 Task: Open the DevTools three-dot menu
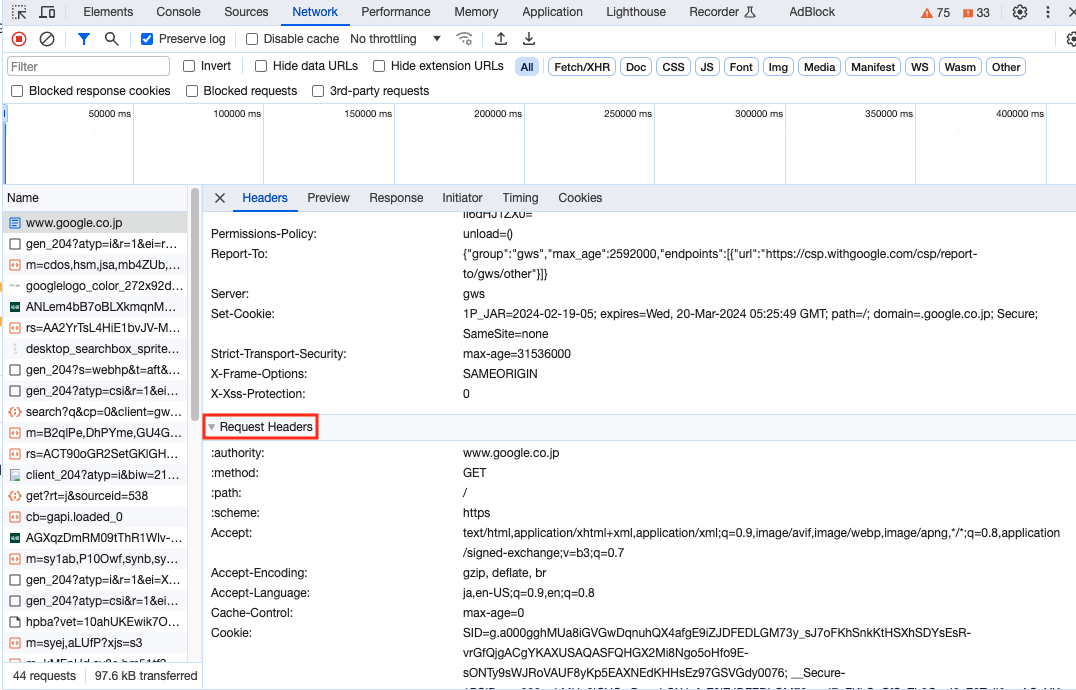click(1047, 11)
